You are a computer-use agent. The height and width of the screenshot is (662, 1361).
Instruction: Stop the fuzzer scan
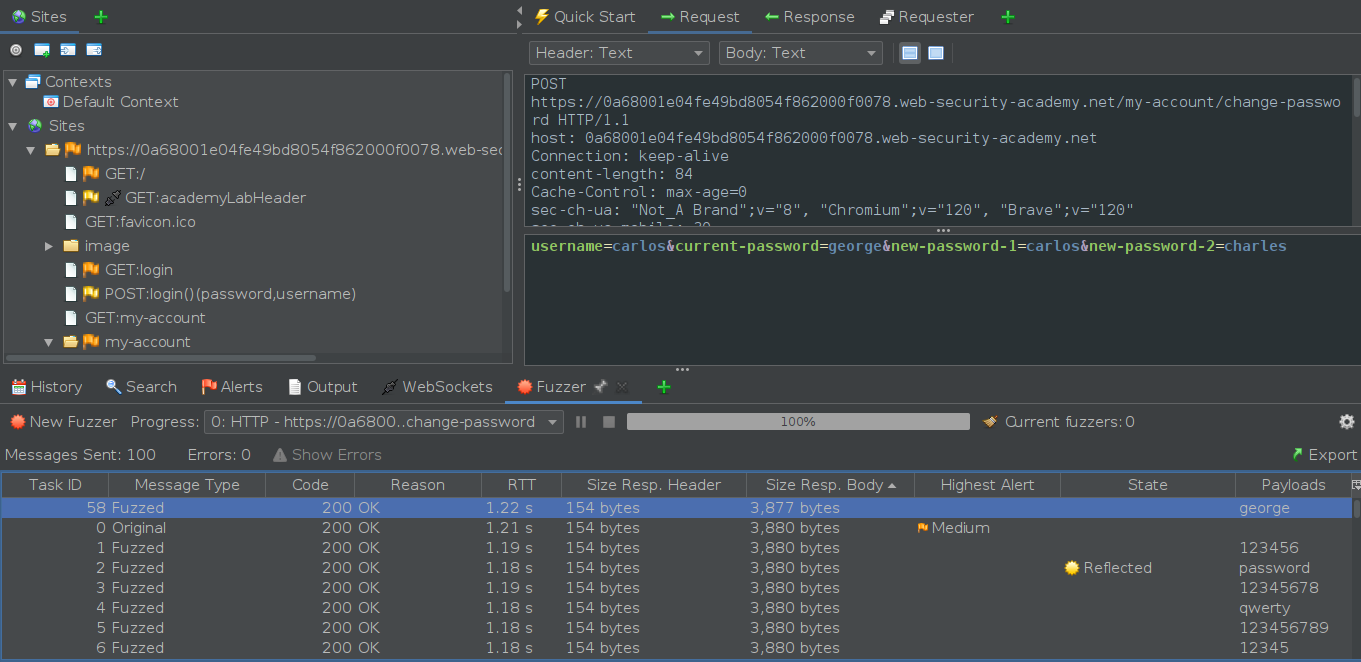tap(608, 422)
